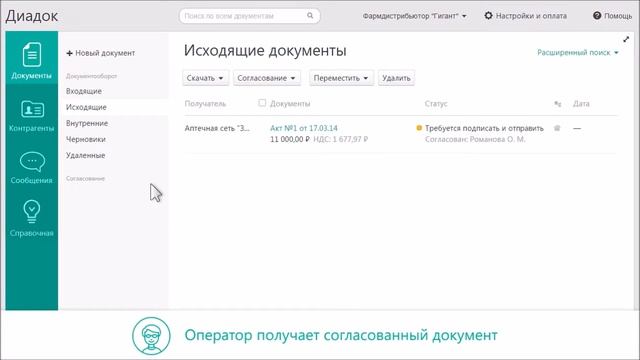
Task: Click the Статус column header
Action: click(x=436, y=104)
